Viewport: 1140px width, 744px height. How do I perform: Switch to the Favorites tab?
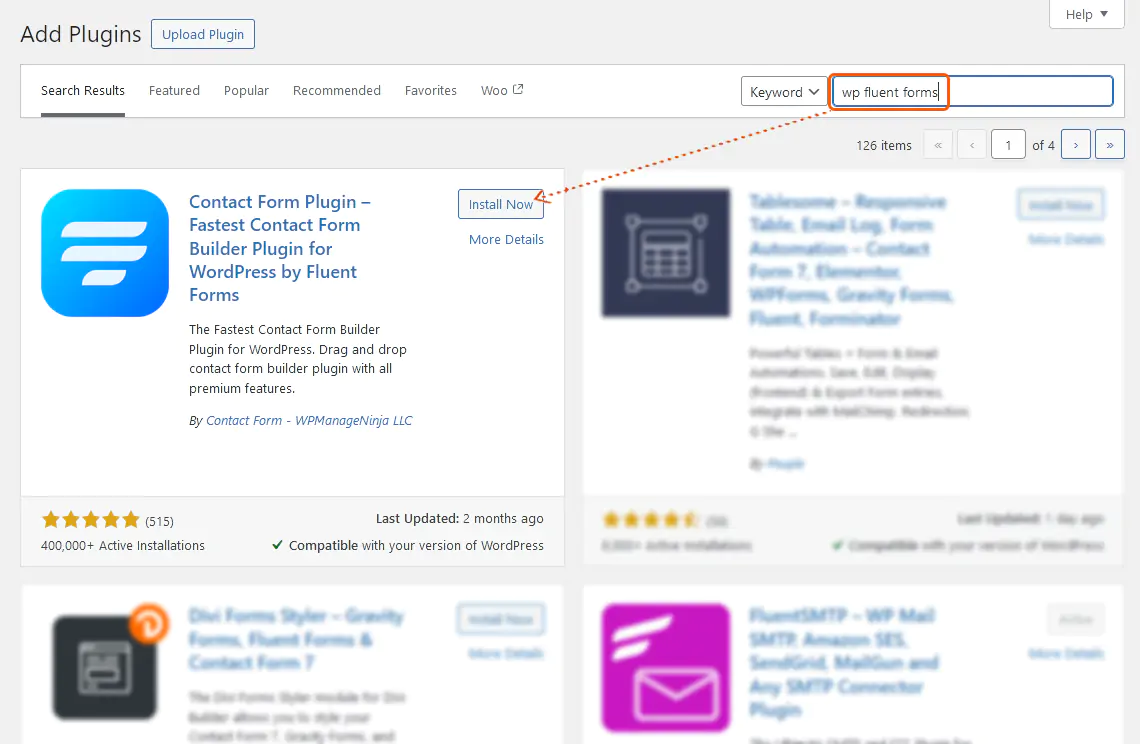431,90
